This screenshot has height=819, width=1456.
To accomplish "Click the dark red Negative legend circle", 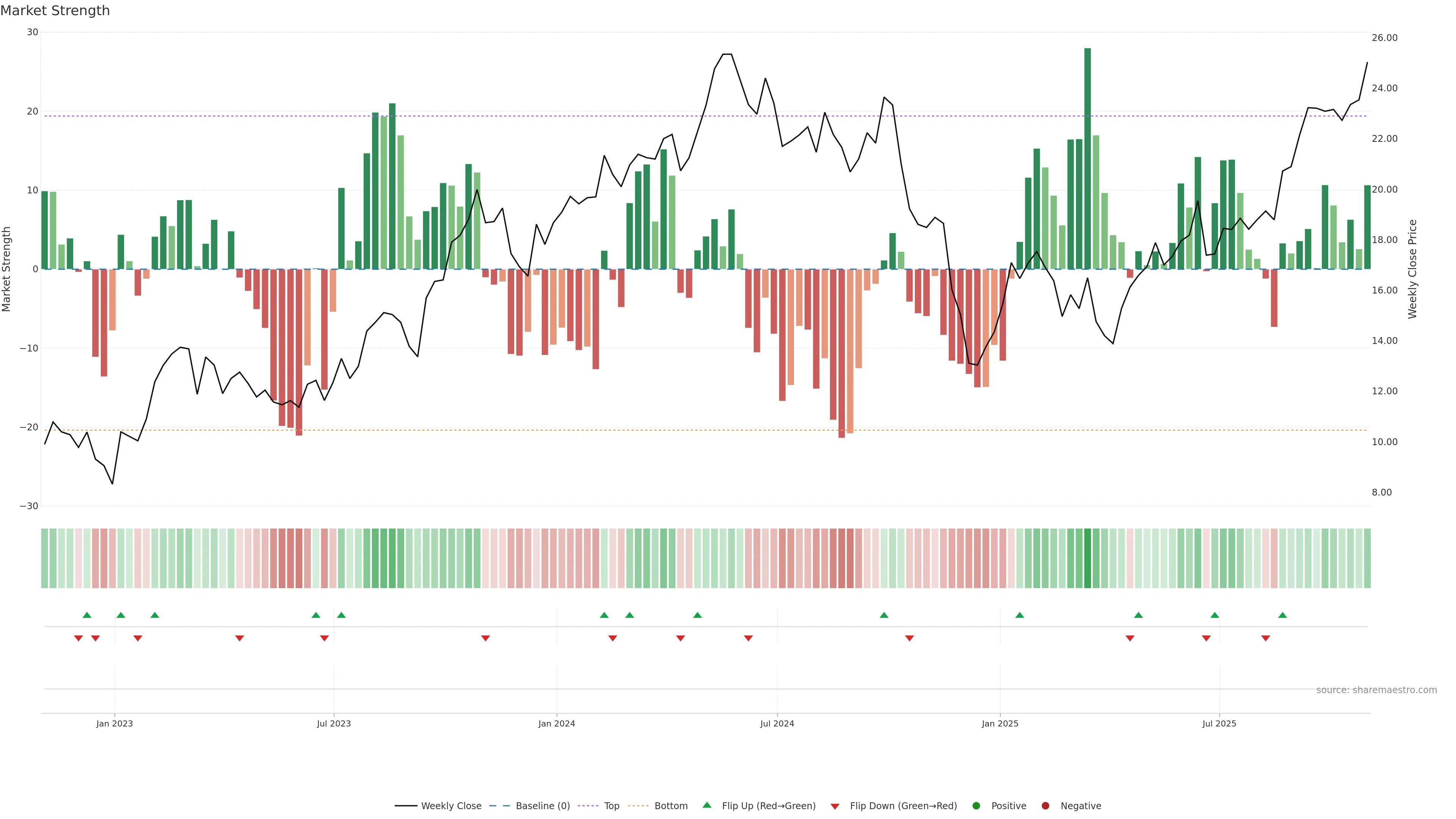I will click(x=1045, y=806).
